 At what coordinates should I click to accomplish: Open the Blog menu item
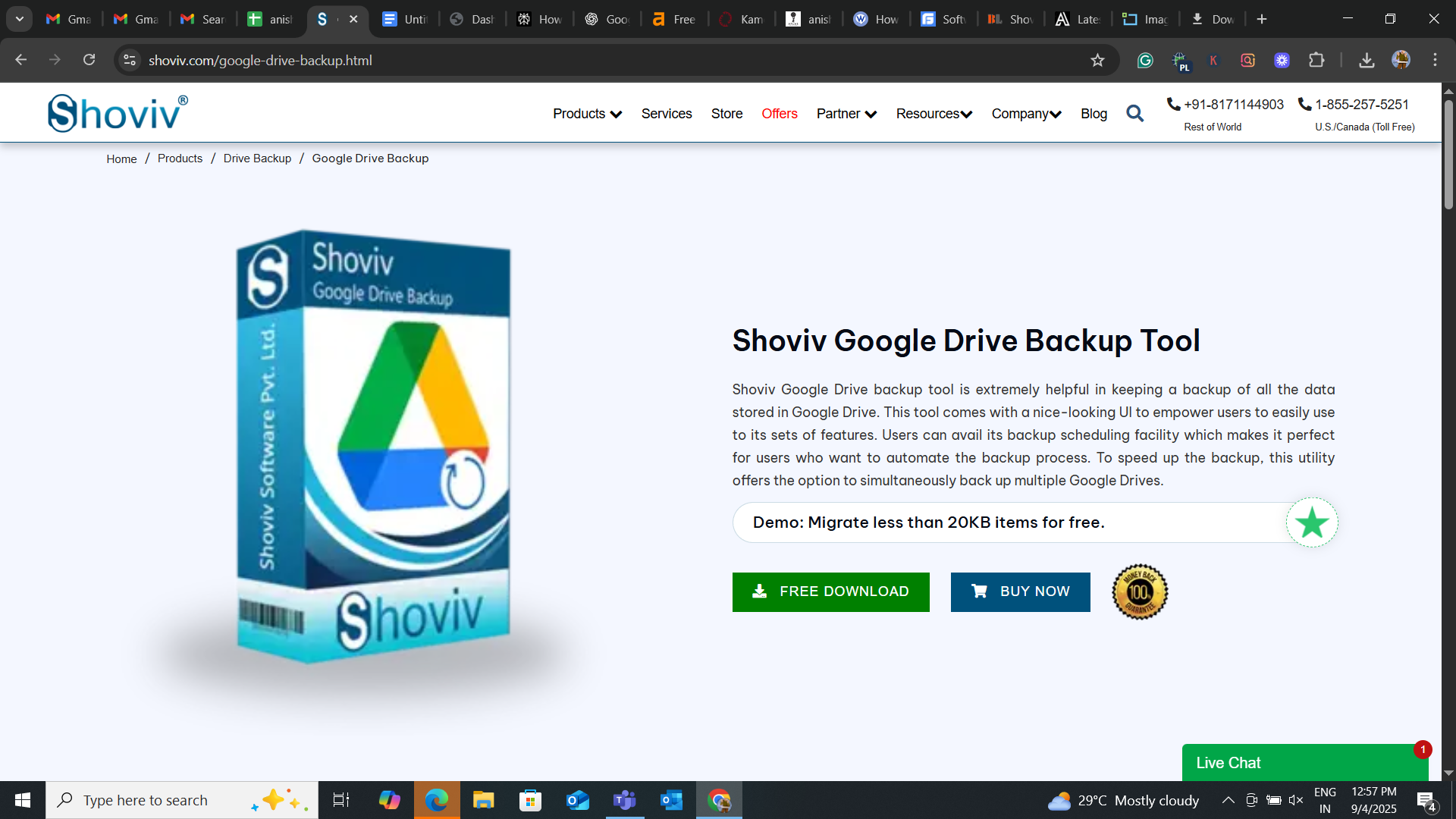(1094, 114)
